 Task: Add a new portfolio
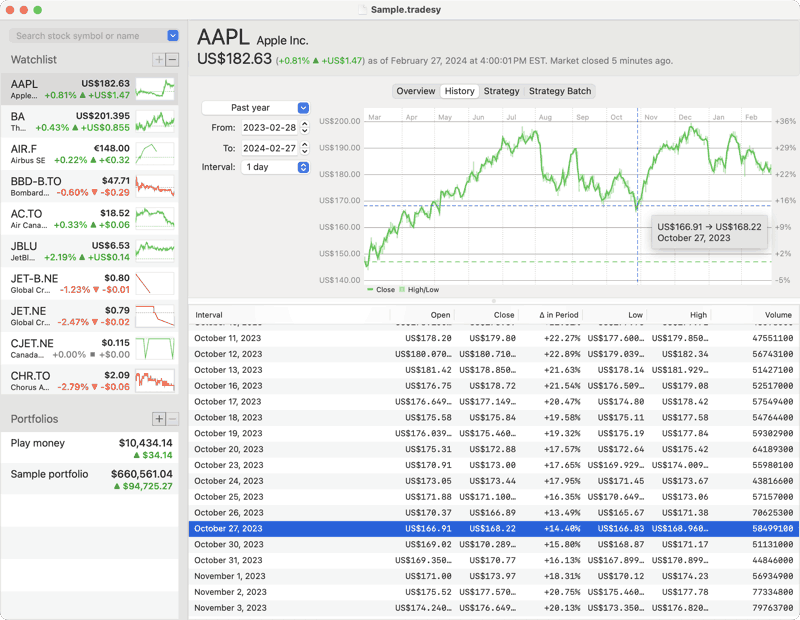click(x=158, y=419)
